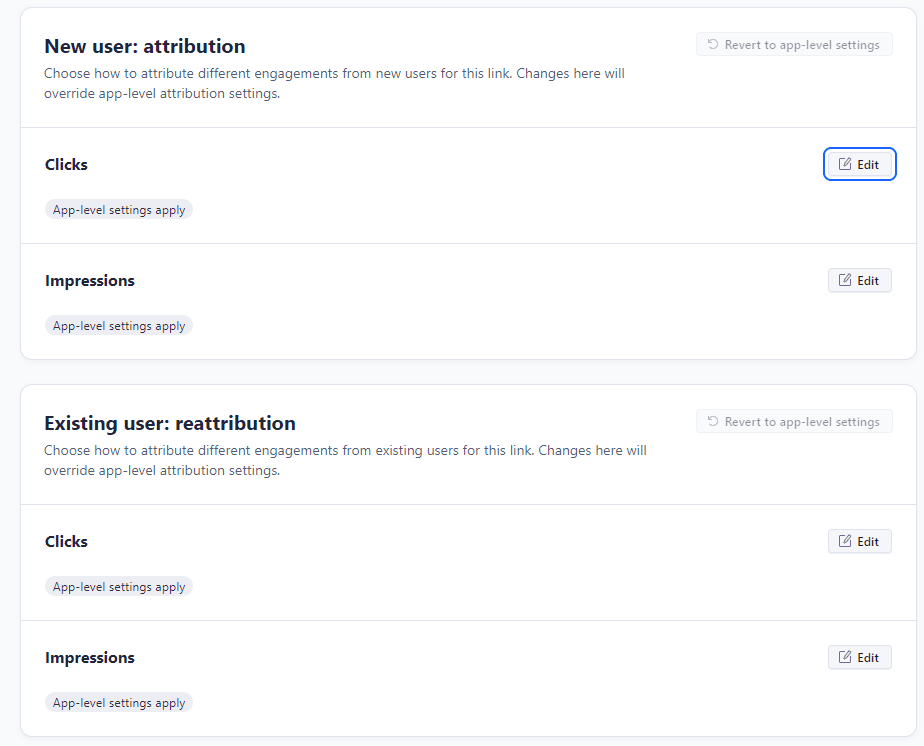Select the 'Existing user: reattribution' heading
The image size is (924, 746).
tap(170, 423)
